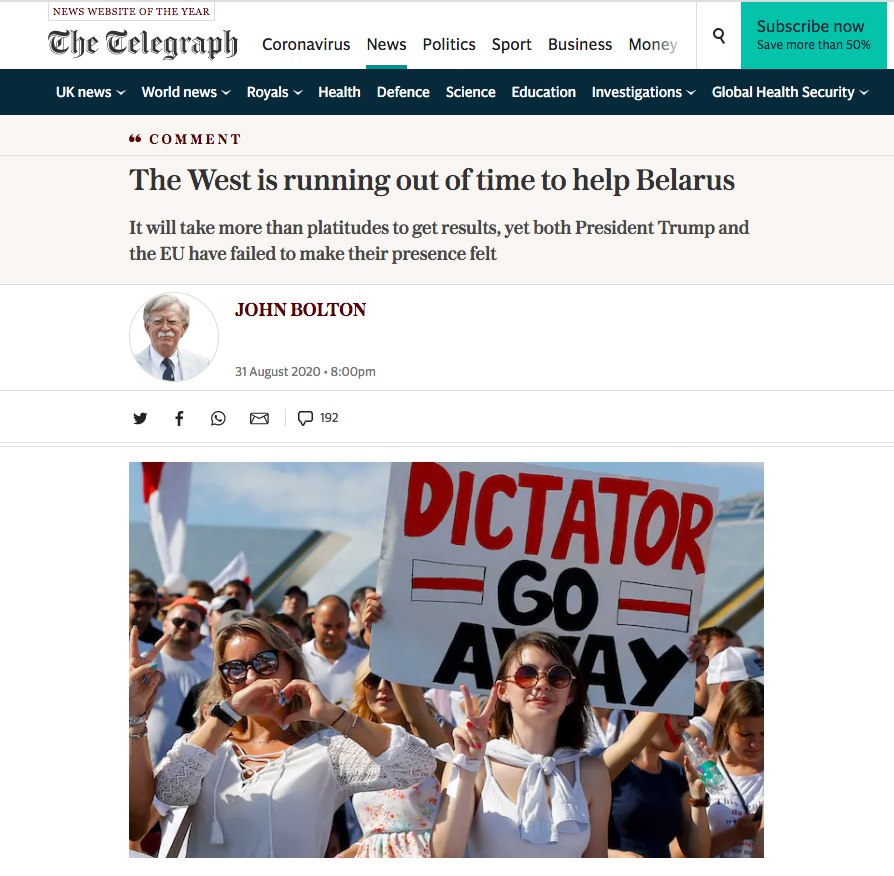Open author John Bolton's name link

coord(300,310)
